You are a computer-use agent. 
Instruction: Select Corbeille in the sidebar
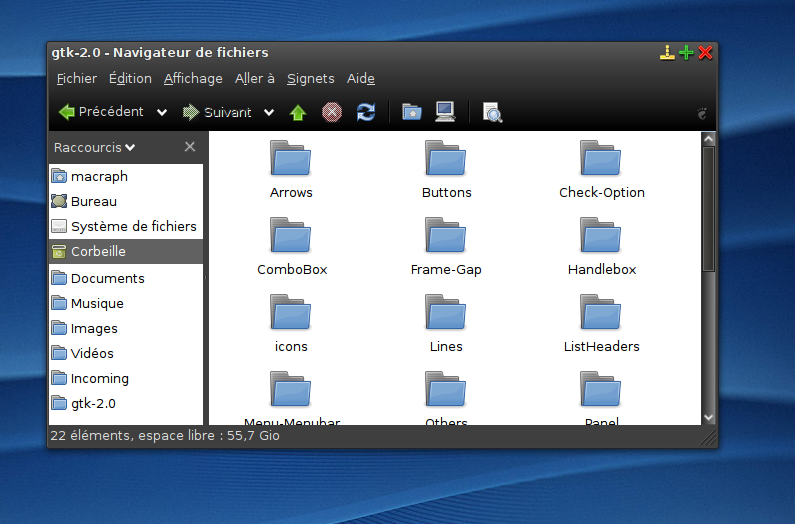[126, 251]
